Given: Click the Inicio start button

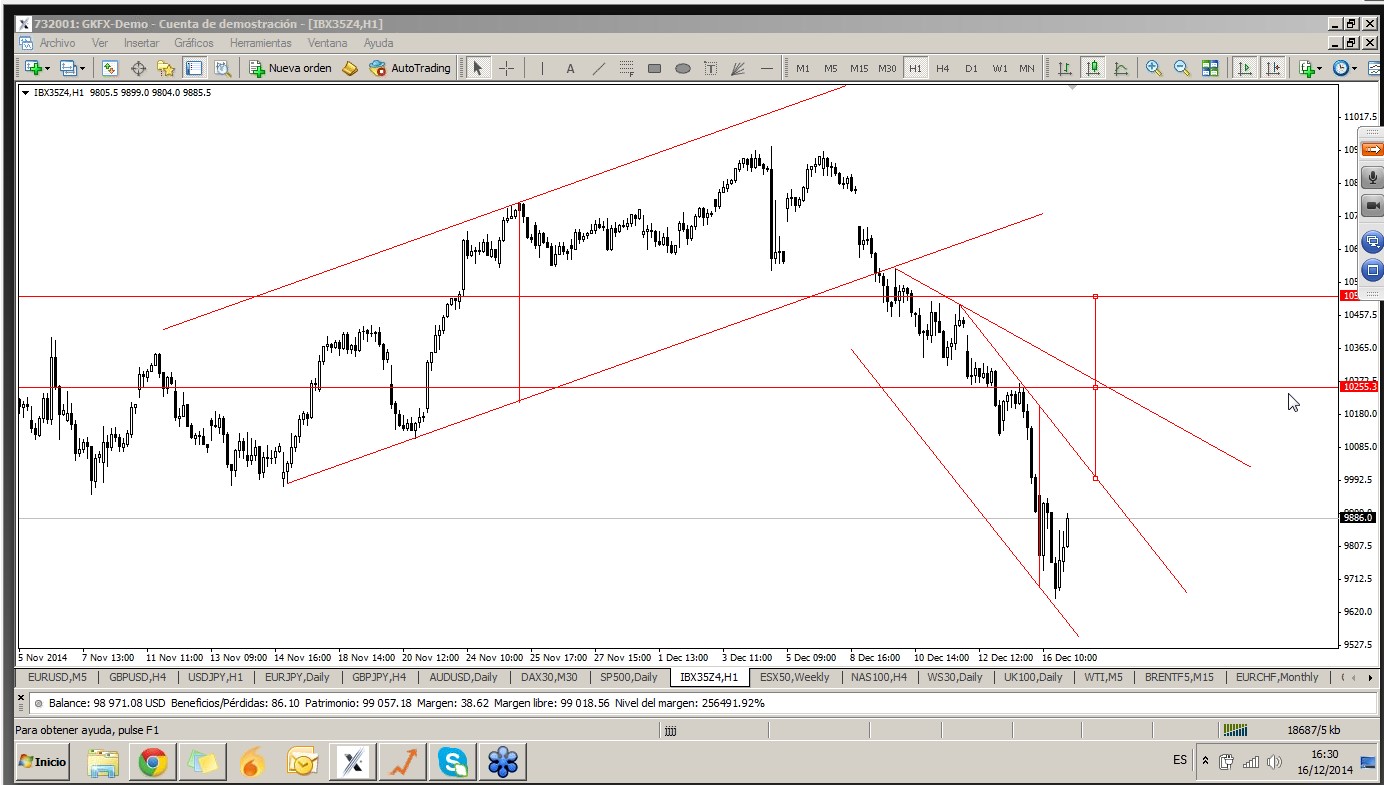Looking at the screenshot, I should [42, 762].
